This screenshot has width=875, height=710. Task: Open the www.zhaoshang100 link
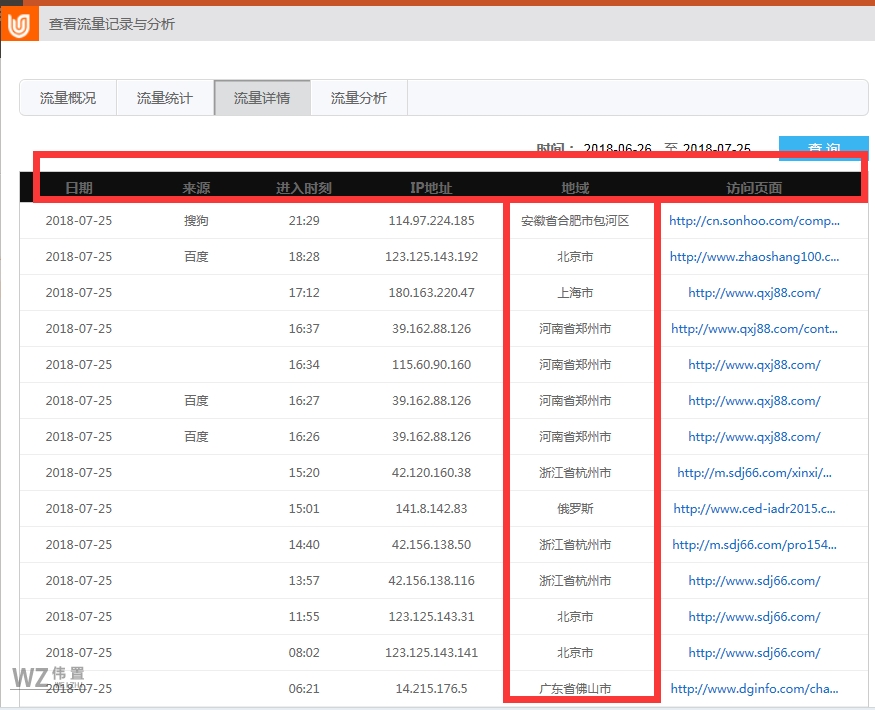(x=754, y=257)
